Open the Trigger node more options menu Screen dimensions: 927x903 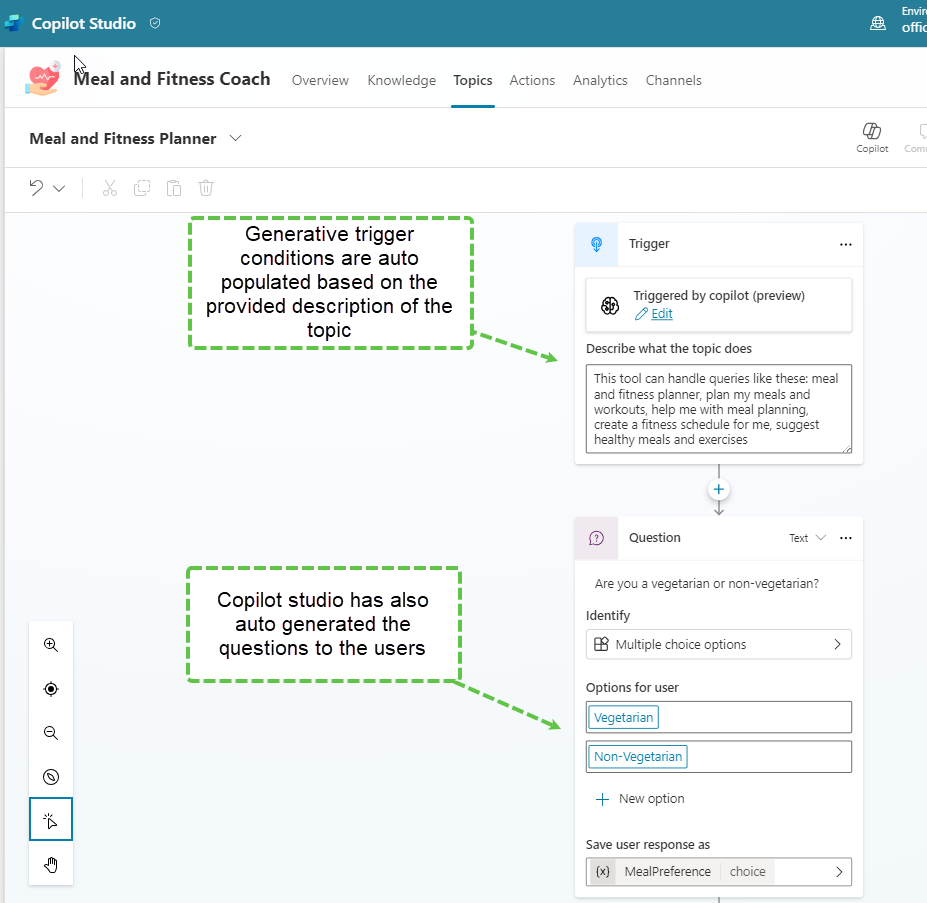point(846,244)
